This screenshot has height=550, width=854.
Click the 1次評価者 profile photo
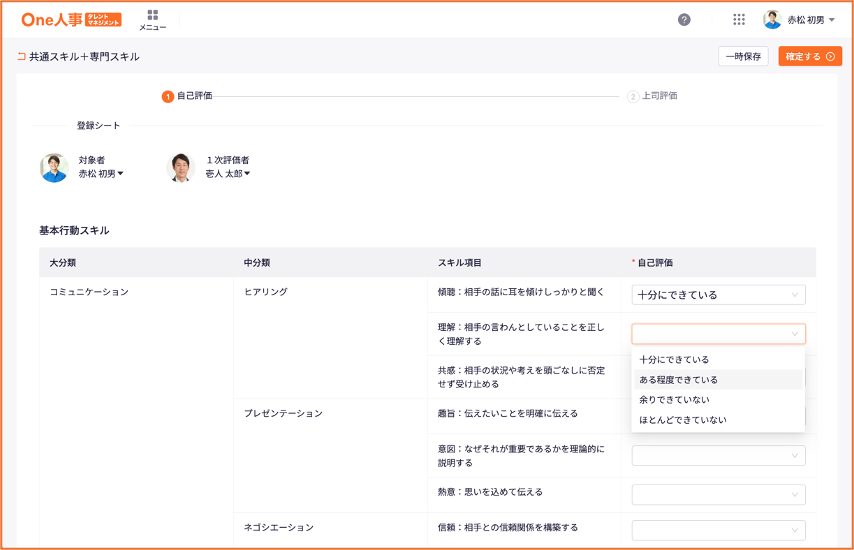coord(181,167)
